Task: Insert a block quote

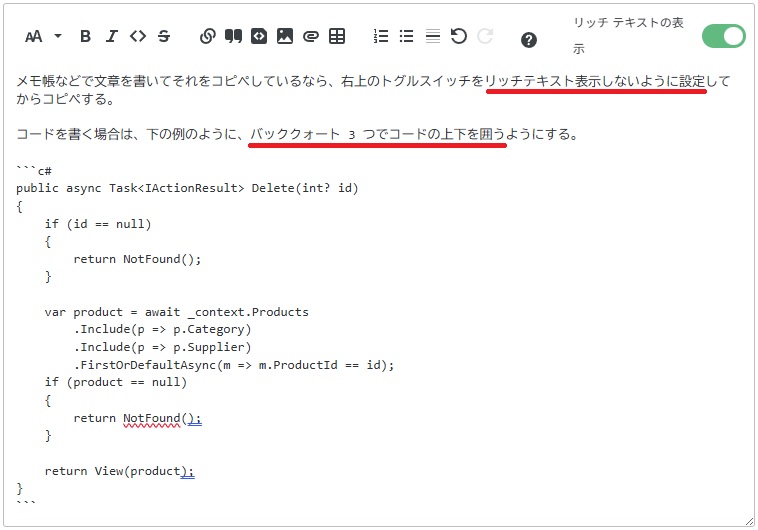Action: click(233, 36)
